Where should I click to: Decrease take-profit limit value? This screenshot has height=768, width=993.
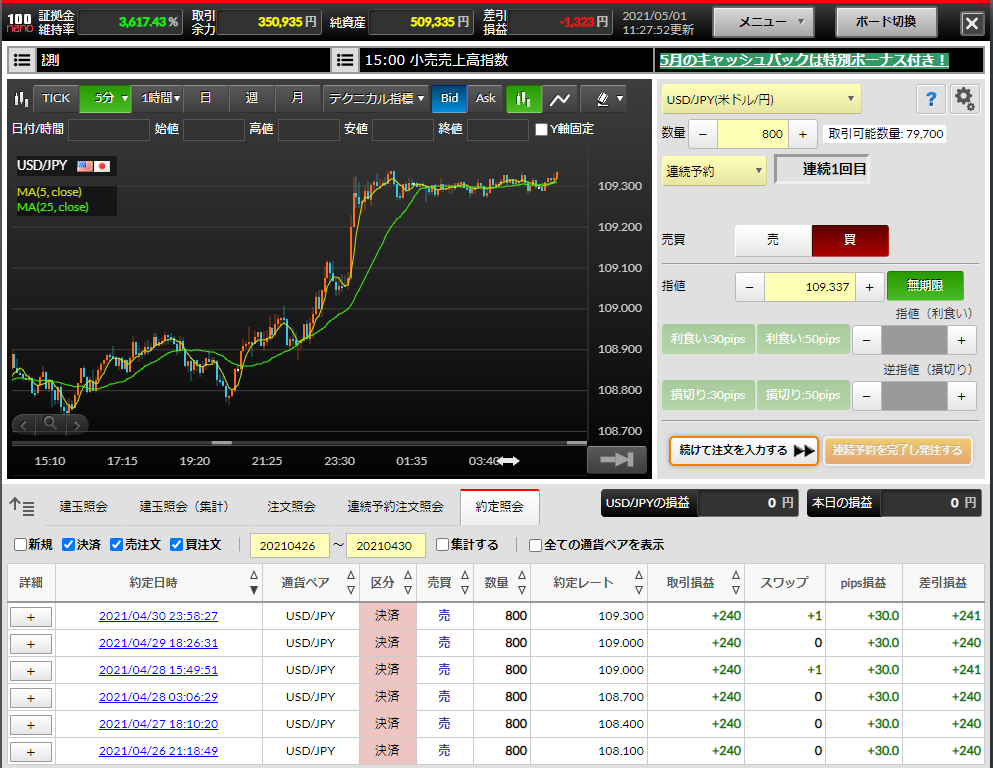pyautogui.click(x=867, y=340)
